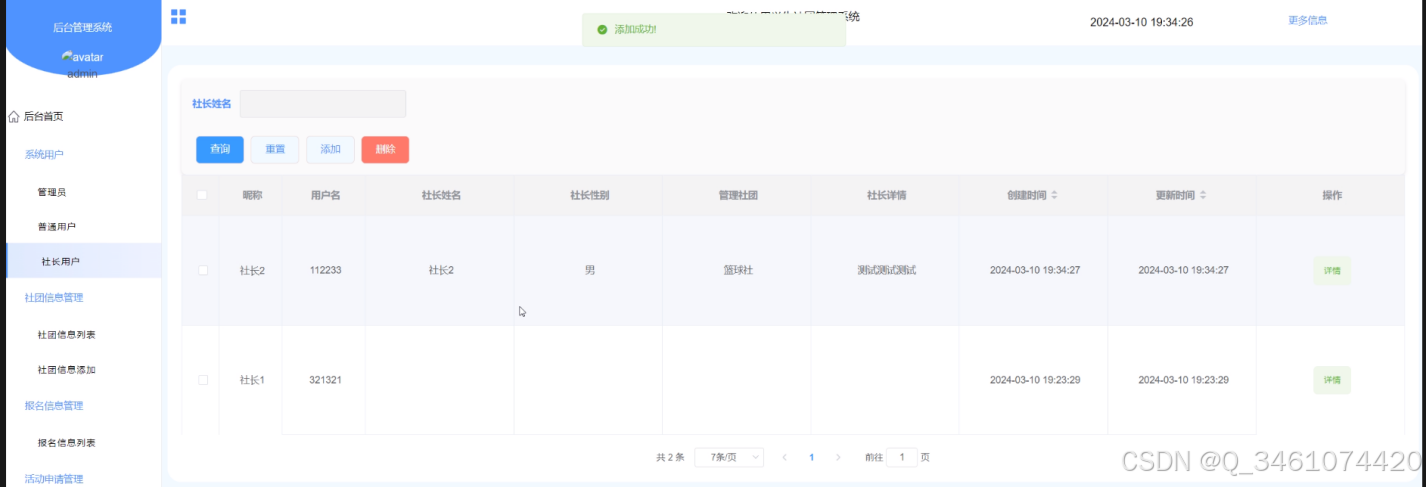Click the blue 查询 button
1426x487 pixels.
(x=220, y=149)
